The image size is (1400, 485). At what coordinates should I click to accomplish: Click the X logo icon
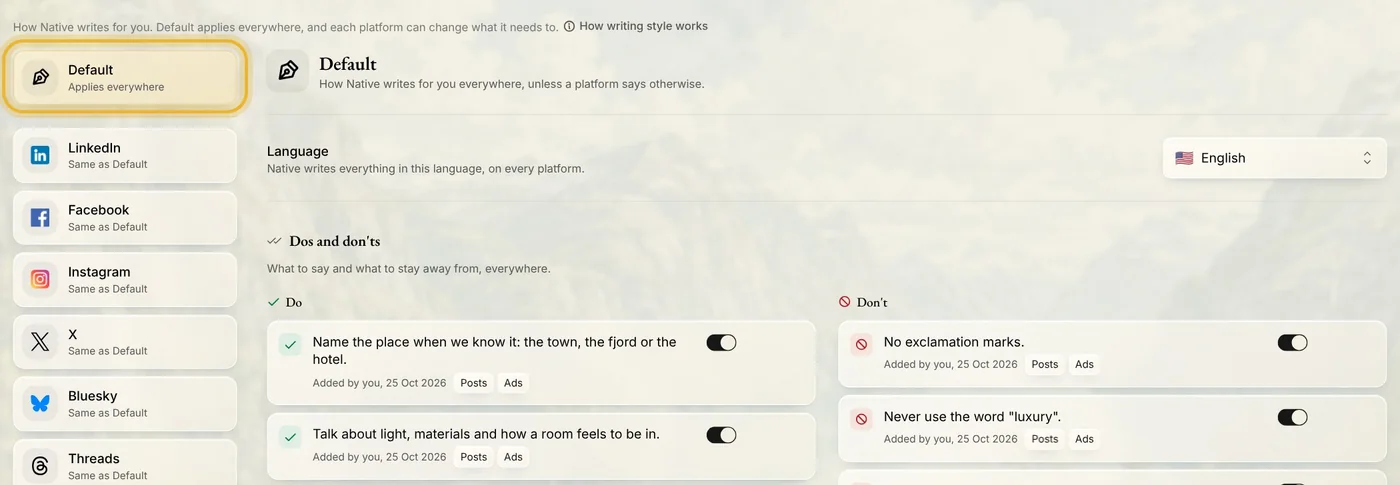(x=40, y=342)
